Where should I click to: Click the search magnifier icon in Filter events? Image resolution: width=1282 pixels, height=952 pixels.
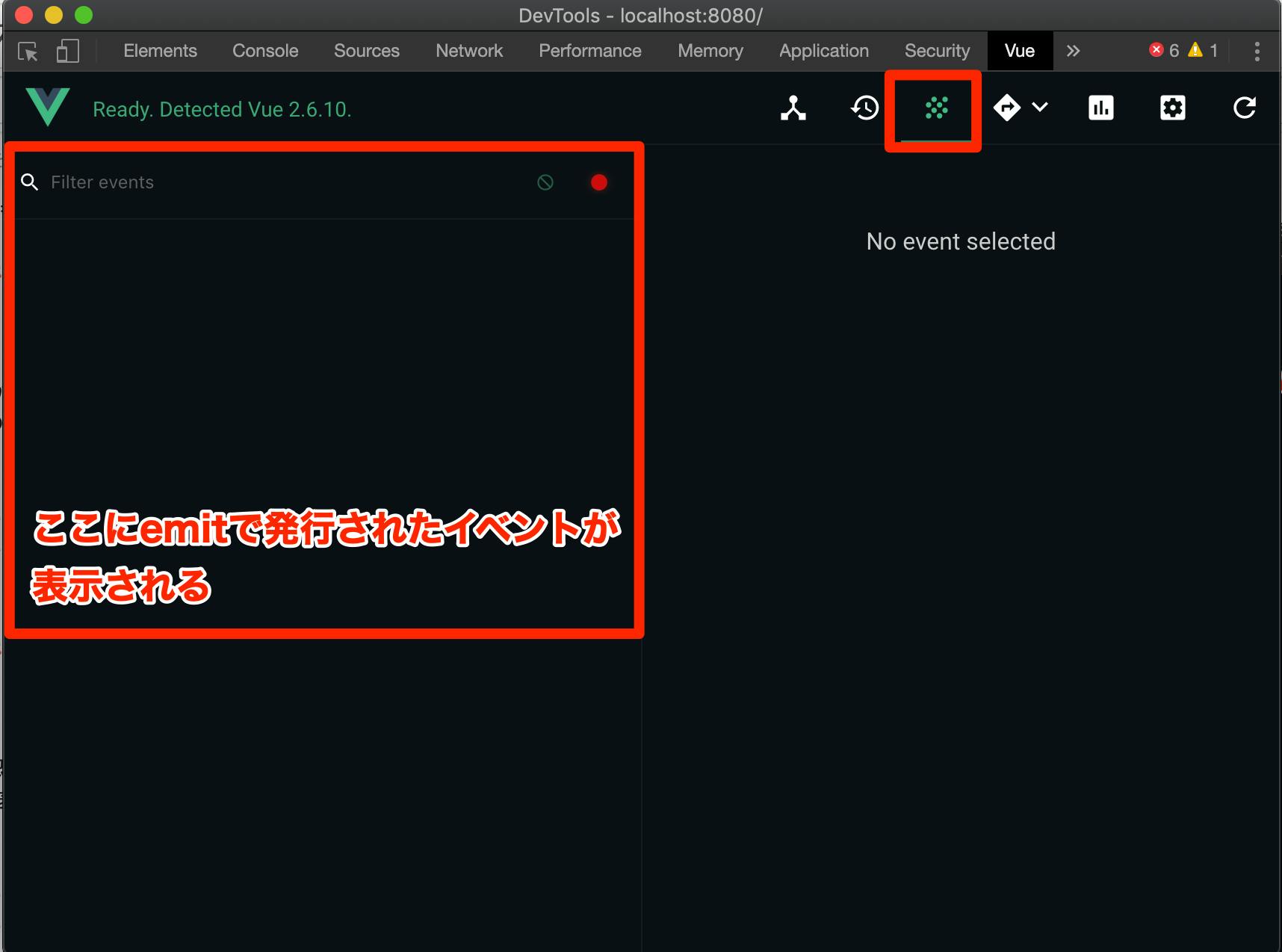click(x=30, y=182)
